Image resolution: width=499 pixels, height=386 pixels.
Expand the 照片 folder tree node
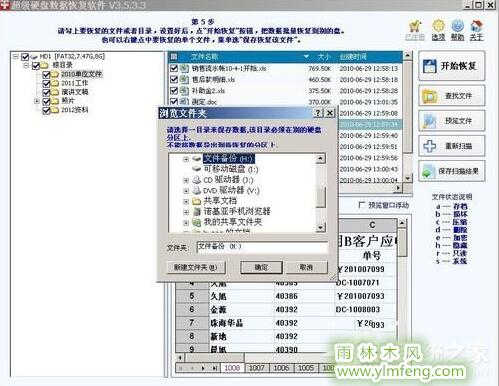[37, 101]
